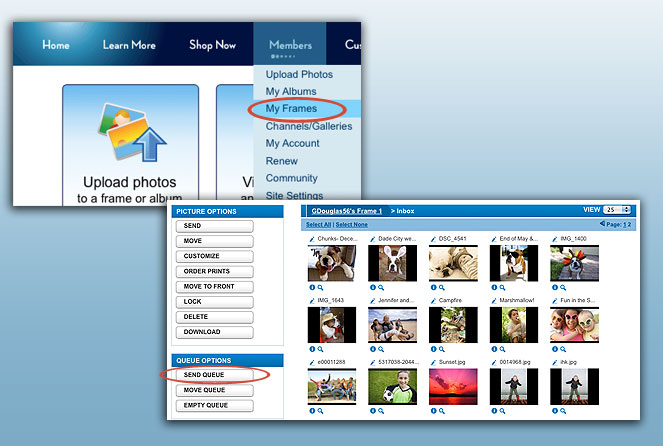Click the LOCK button
663x446 pixels.
coord(215,302)
